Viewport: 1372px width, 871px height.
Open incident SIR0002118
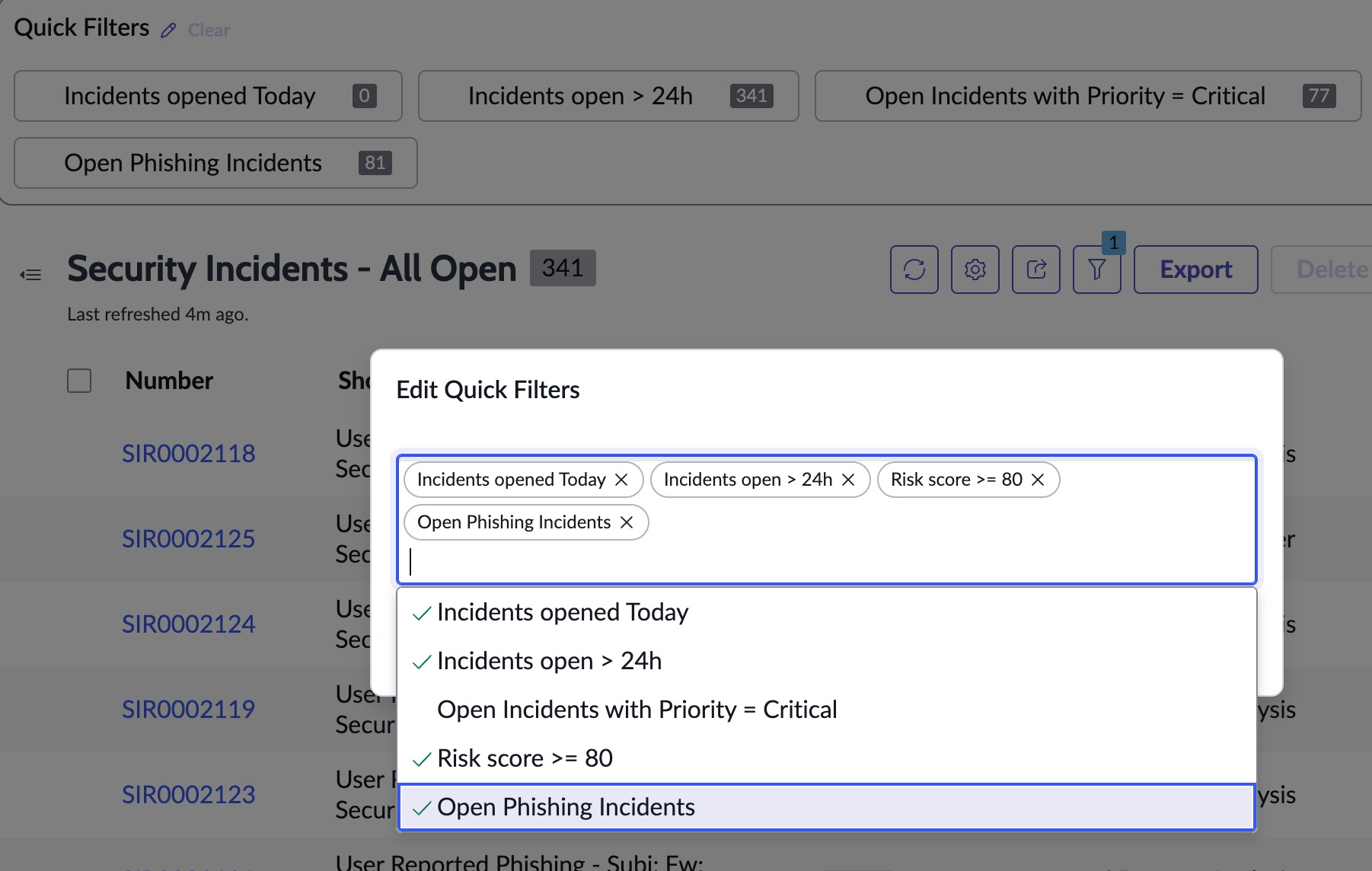(x=189, y=454)
